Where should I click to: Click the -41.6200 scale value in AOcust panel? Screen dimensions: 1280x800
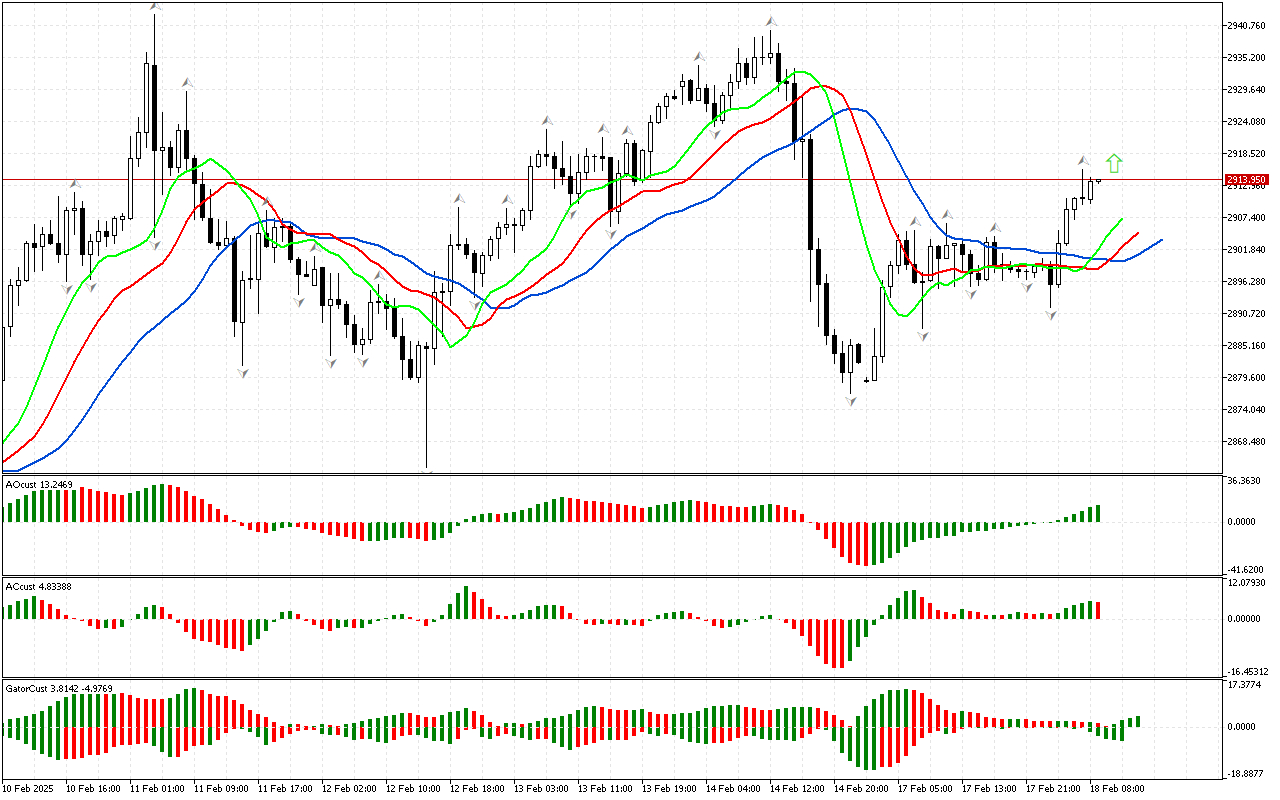point(1247,568)
